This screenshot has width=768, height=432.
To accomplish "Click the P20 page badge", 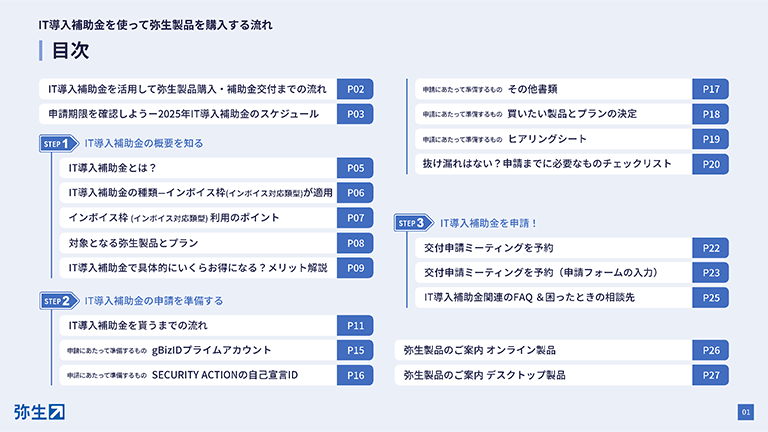I will [711, 164].
